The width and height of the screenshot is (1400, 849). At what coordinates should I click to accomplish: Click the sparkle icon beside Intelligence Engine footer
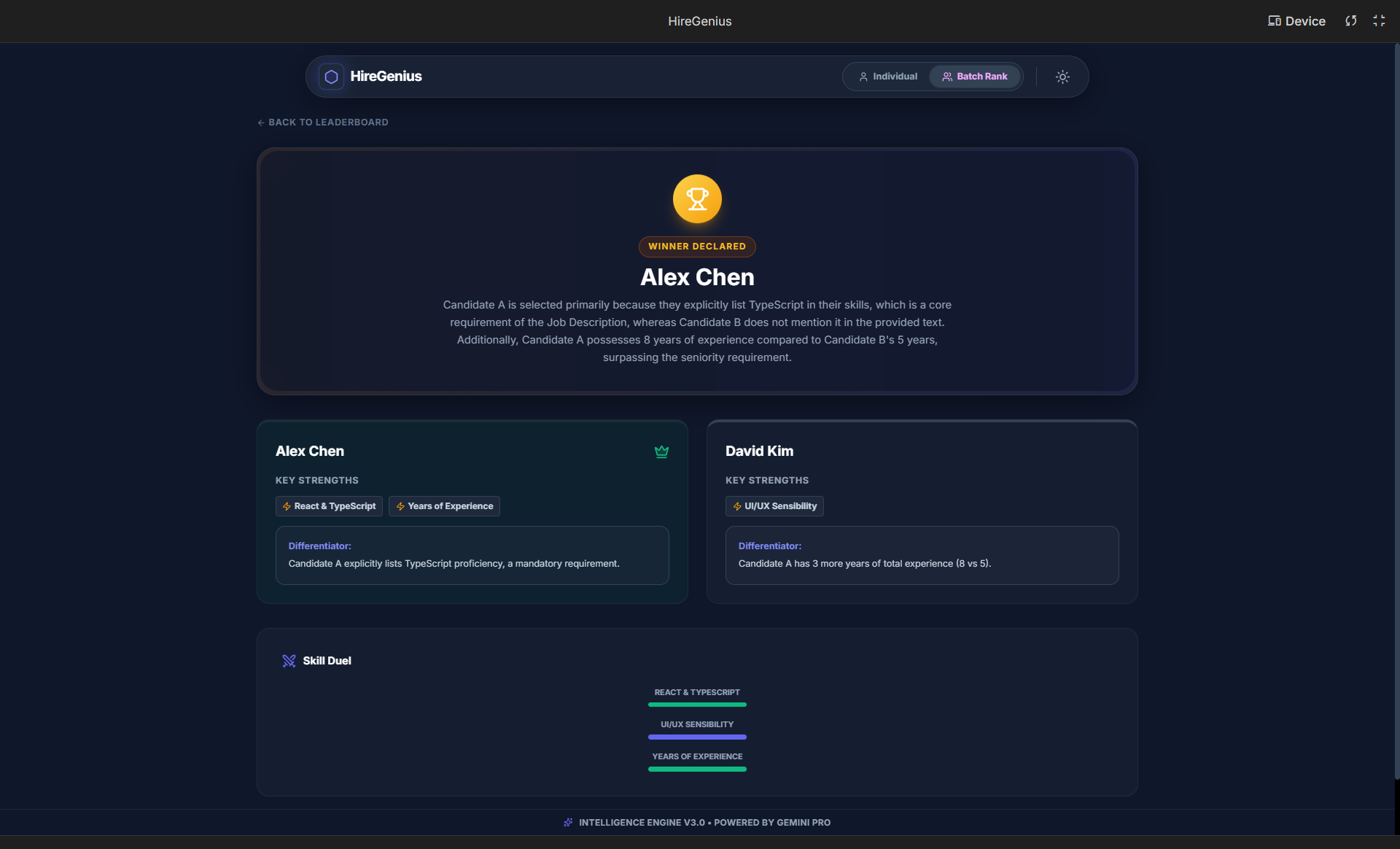[568, 823]
